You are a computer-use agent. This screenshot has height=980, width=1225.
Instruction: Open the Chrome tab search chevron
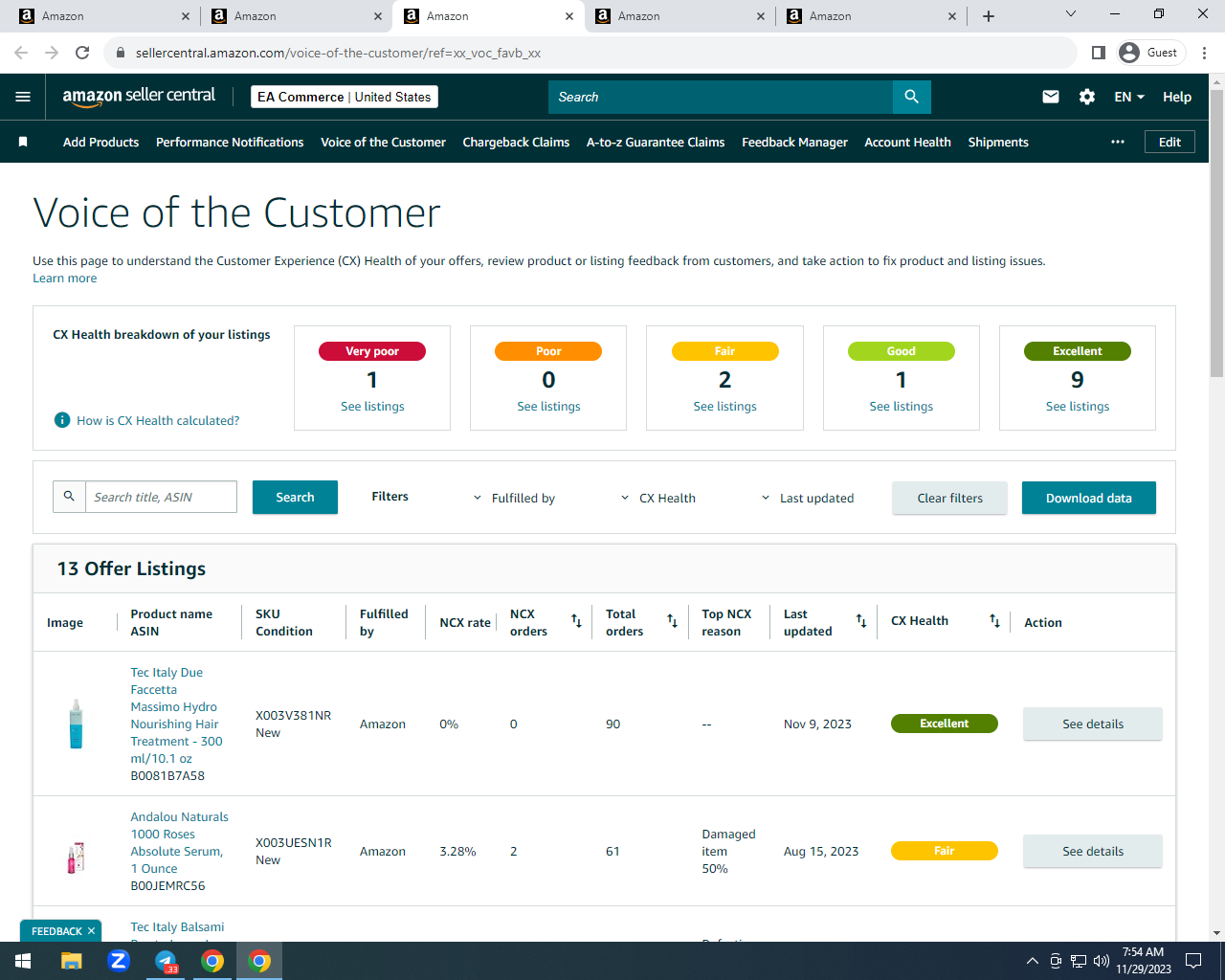(1071, 14)
